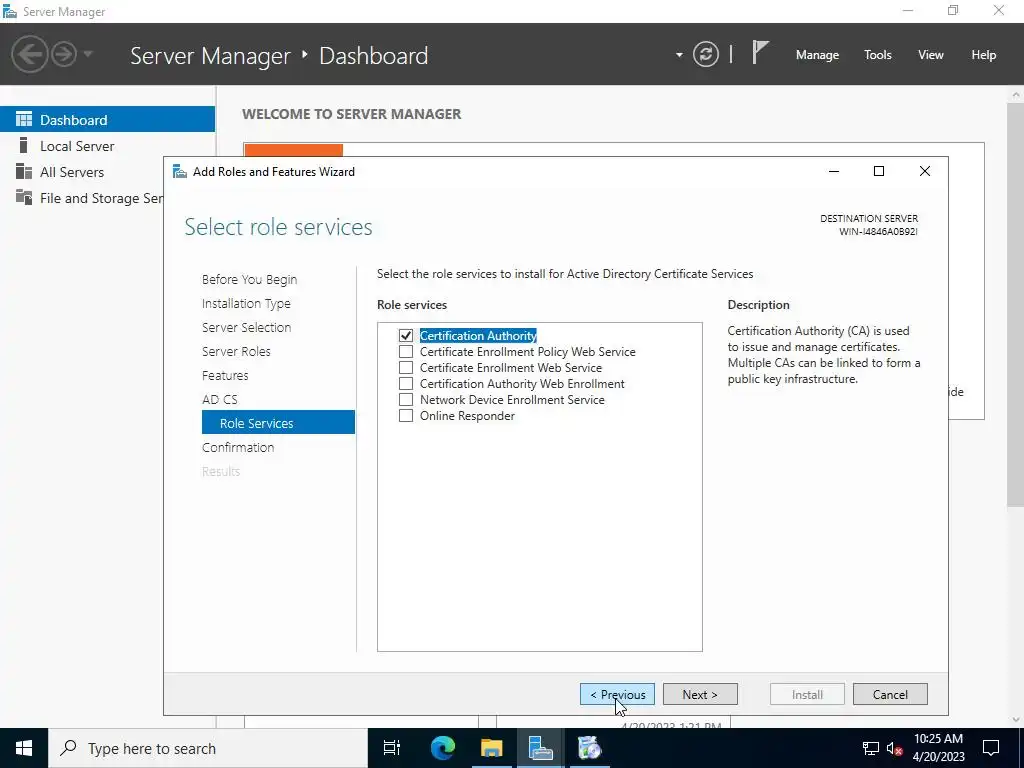Open Task View on the taskbar
The height and width of the screenshot is (768, 1024).
392,748
